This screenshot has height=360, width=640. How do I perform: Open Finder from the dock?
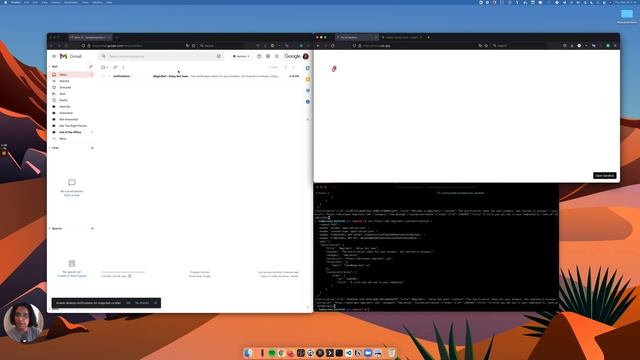pyautogui.click(x=248, y=353)
